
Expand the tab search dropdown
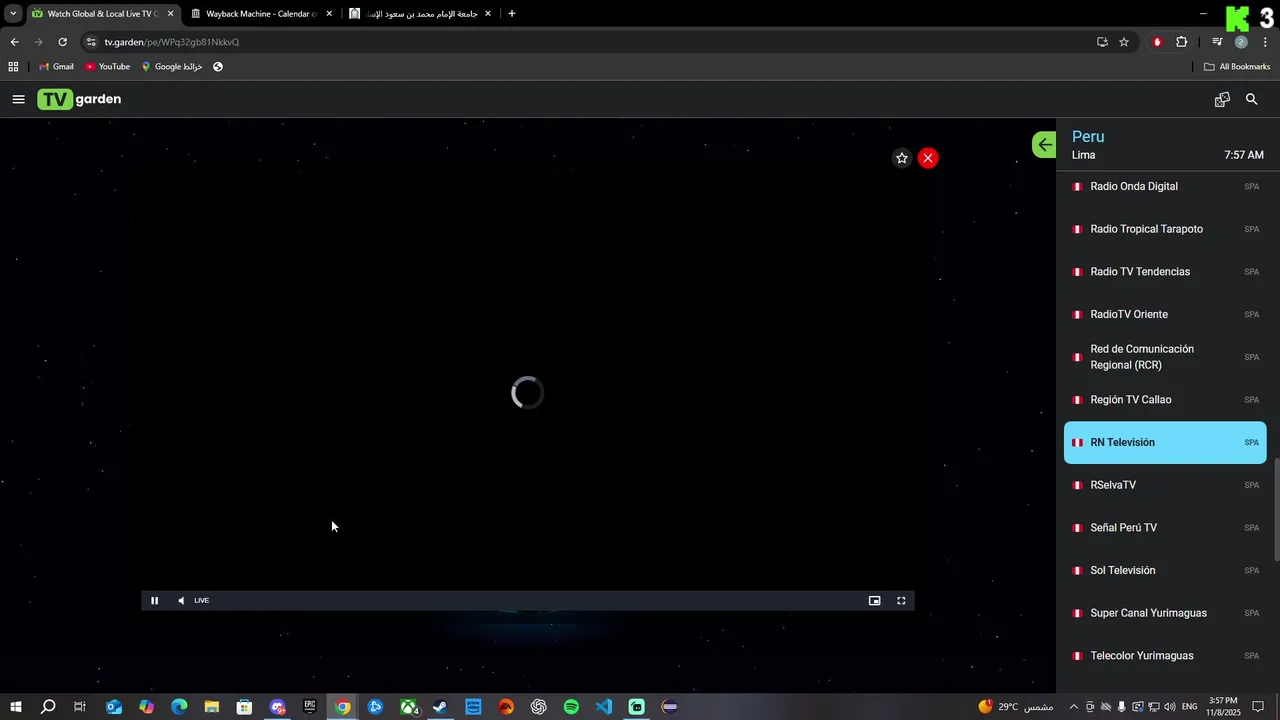[13, 14]
